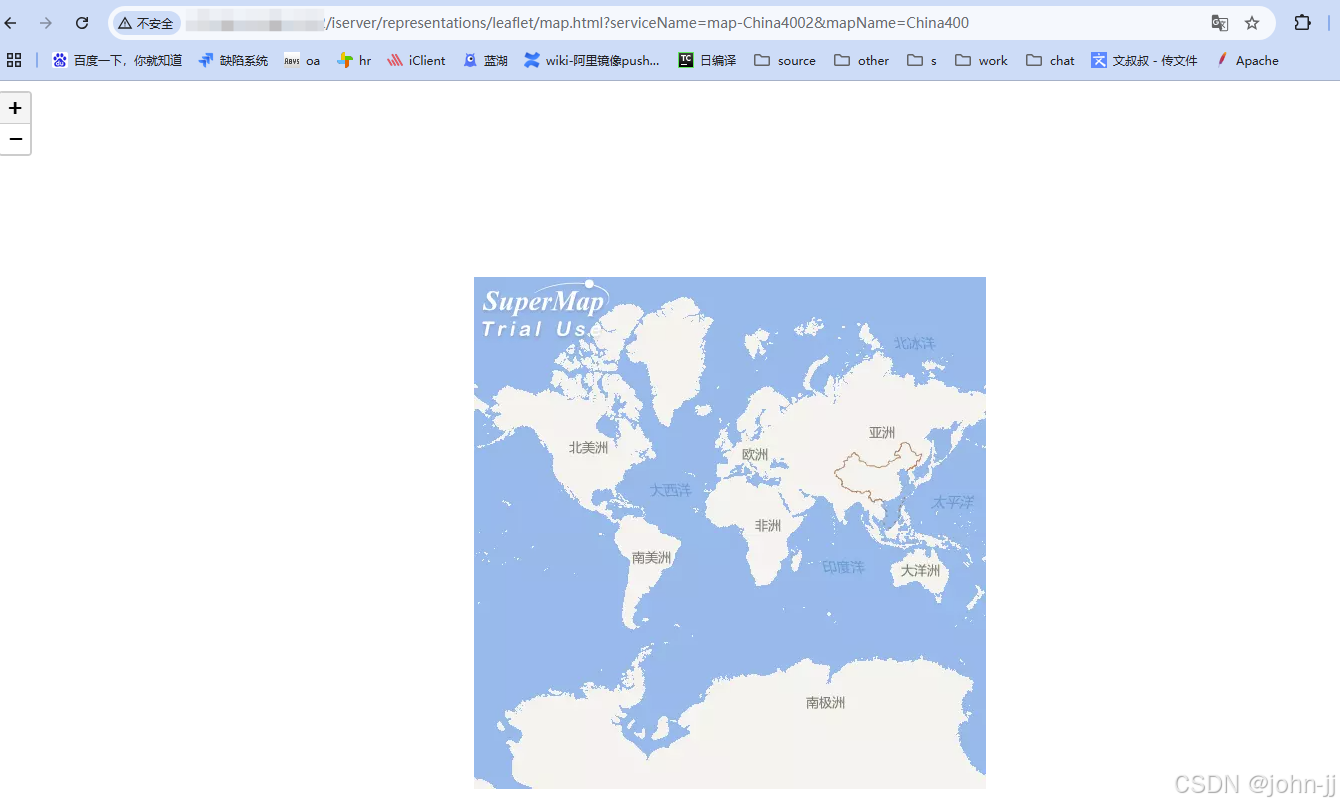Screen dimensions: 1340x806
Task: Open the iClient bookmark
Action: (x=416, y=60)
